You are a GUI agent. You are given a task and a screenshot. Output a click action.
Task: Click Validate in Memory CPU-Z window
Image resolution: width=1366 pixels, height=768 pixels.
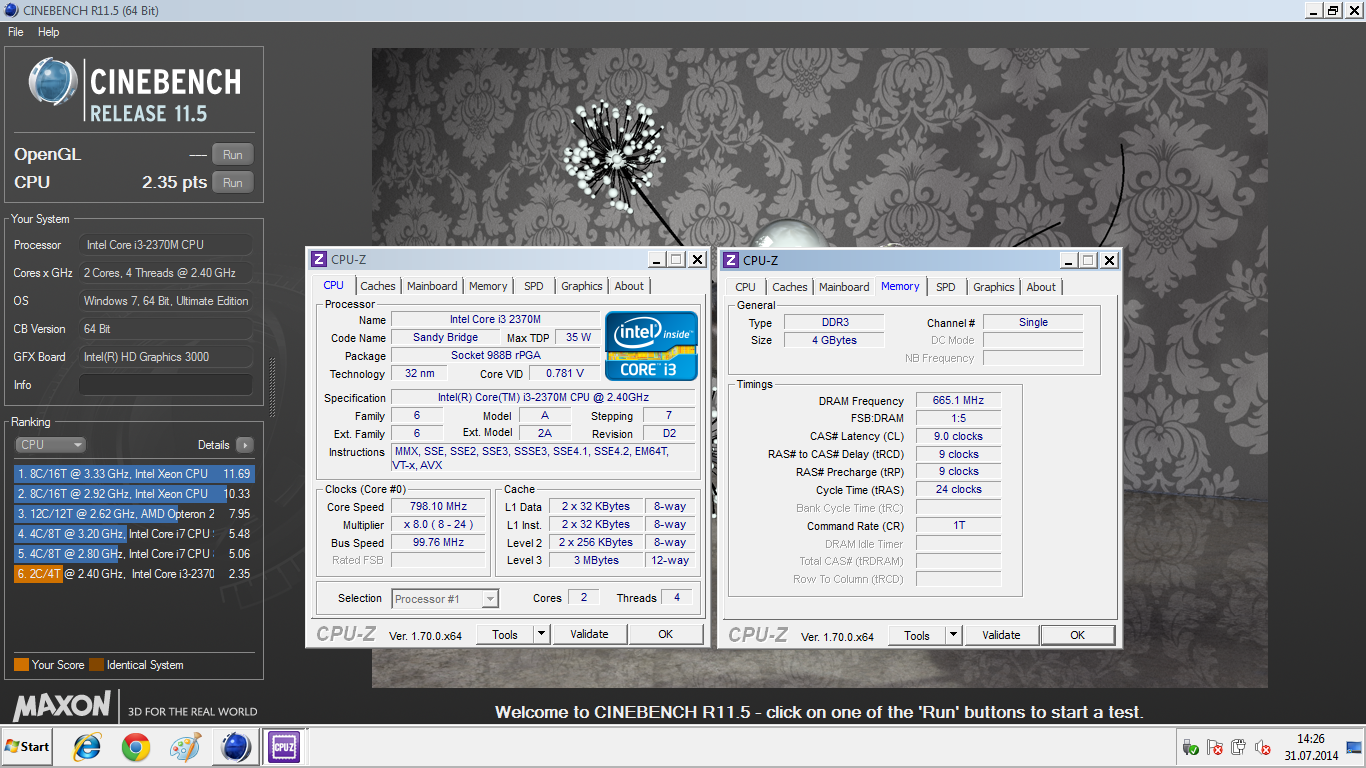tap(1001, 634)
